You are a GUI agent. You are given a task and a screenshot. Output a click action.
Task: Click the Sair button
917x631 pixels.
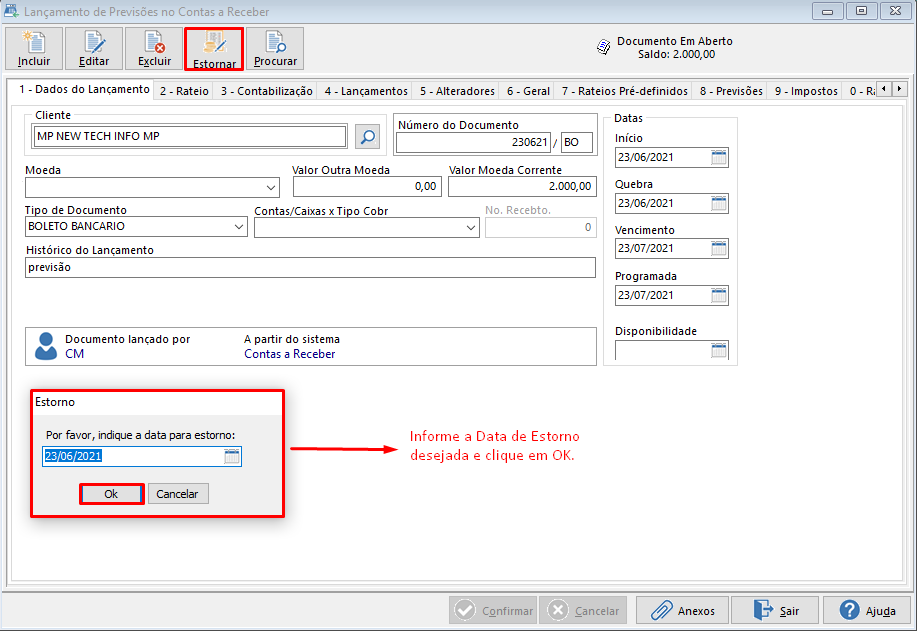click(x=775, y=611)
